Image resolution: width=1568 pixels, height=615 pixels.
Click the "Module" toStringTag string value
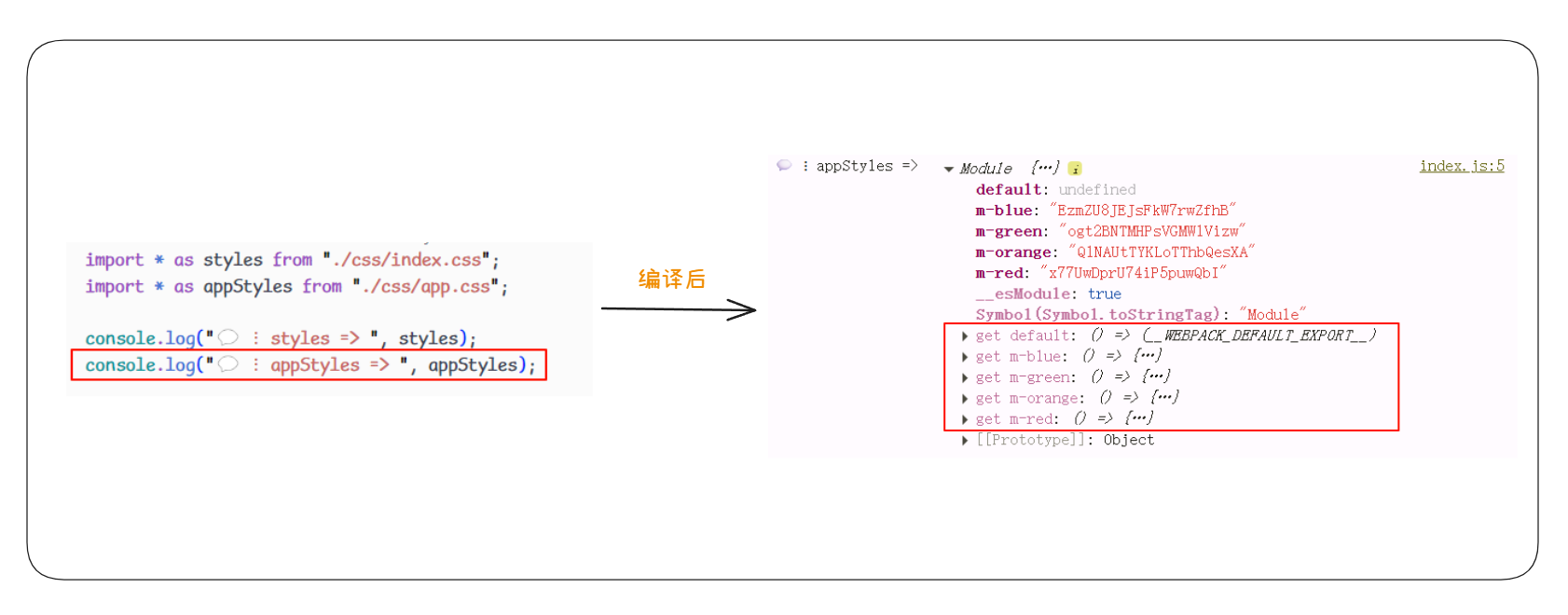point(1272,315)
